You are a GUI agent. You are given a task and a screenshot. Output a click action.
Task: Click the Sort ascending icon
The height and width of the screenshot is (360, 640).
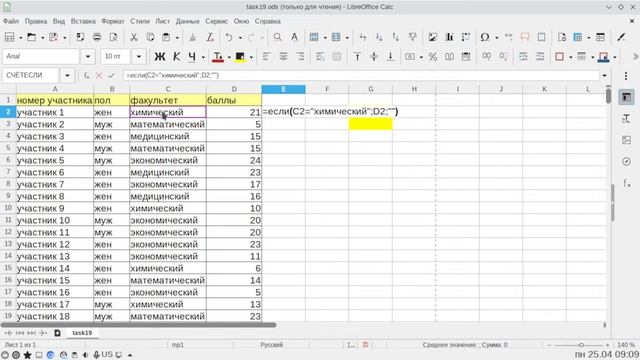click(379, 37)
